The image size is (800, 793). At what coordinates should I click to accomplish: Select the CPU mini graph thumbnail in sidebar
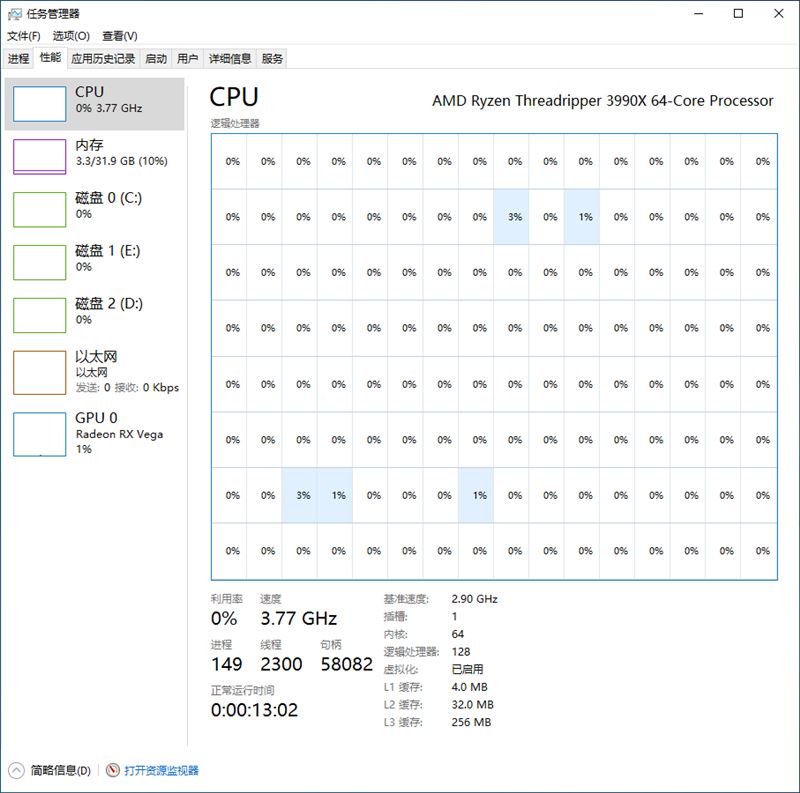[39, 104]
